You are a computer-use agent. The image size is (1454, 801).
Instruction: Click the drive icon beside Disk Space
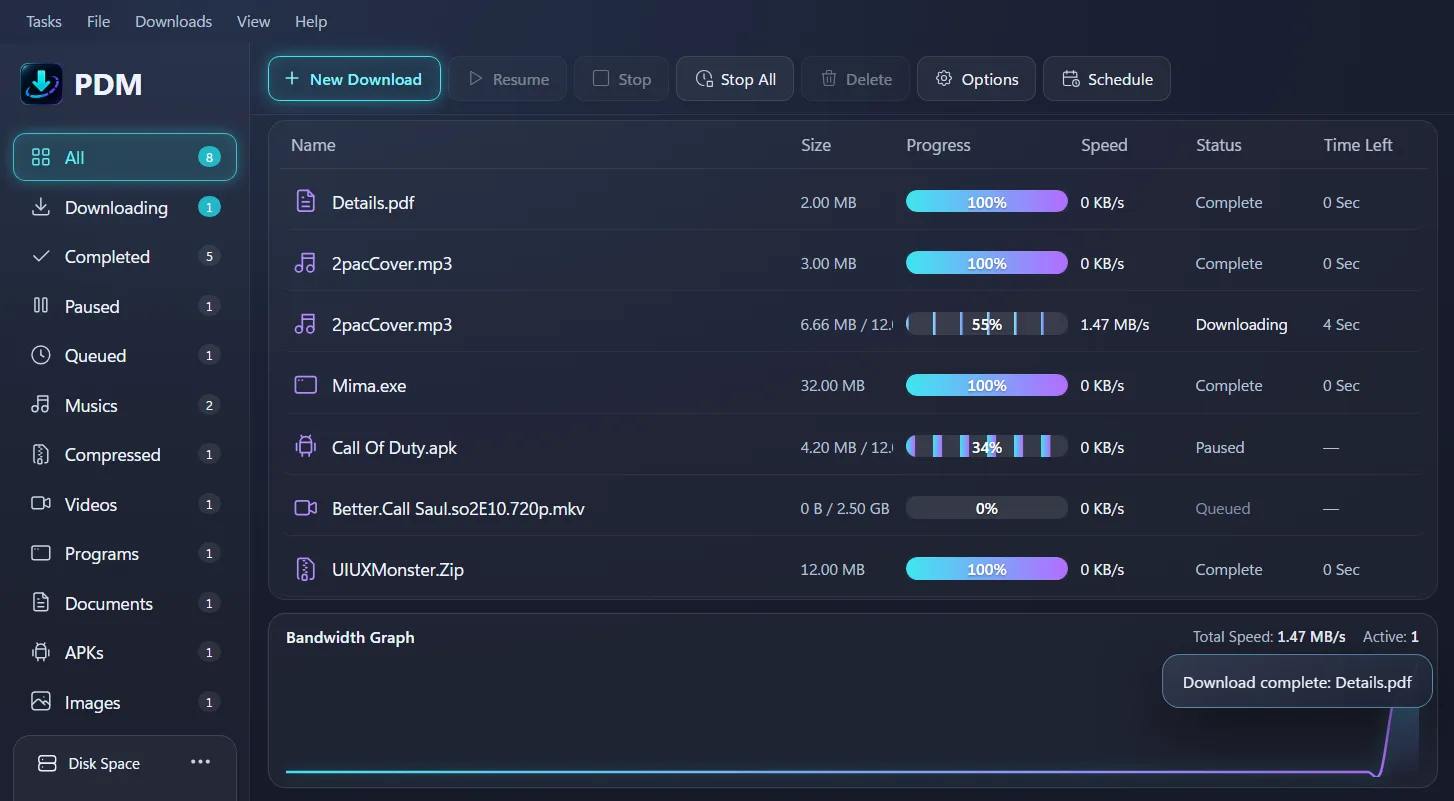coord(47,764)
